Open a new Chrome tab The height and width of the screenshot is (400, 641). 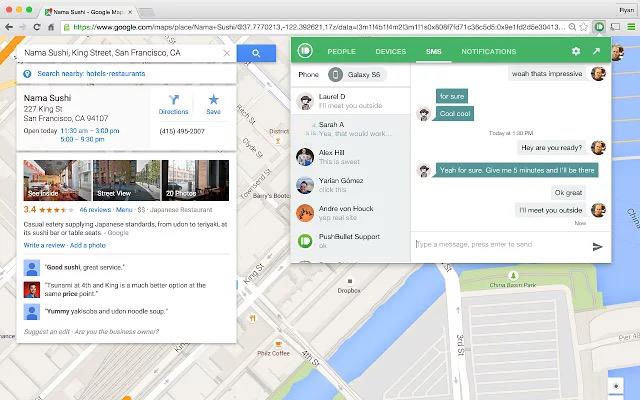(146, 13)
